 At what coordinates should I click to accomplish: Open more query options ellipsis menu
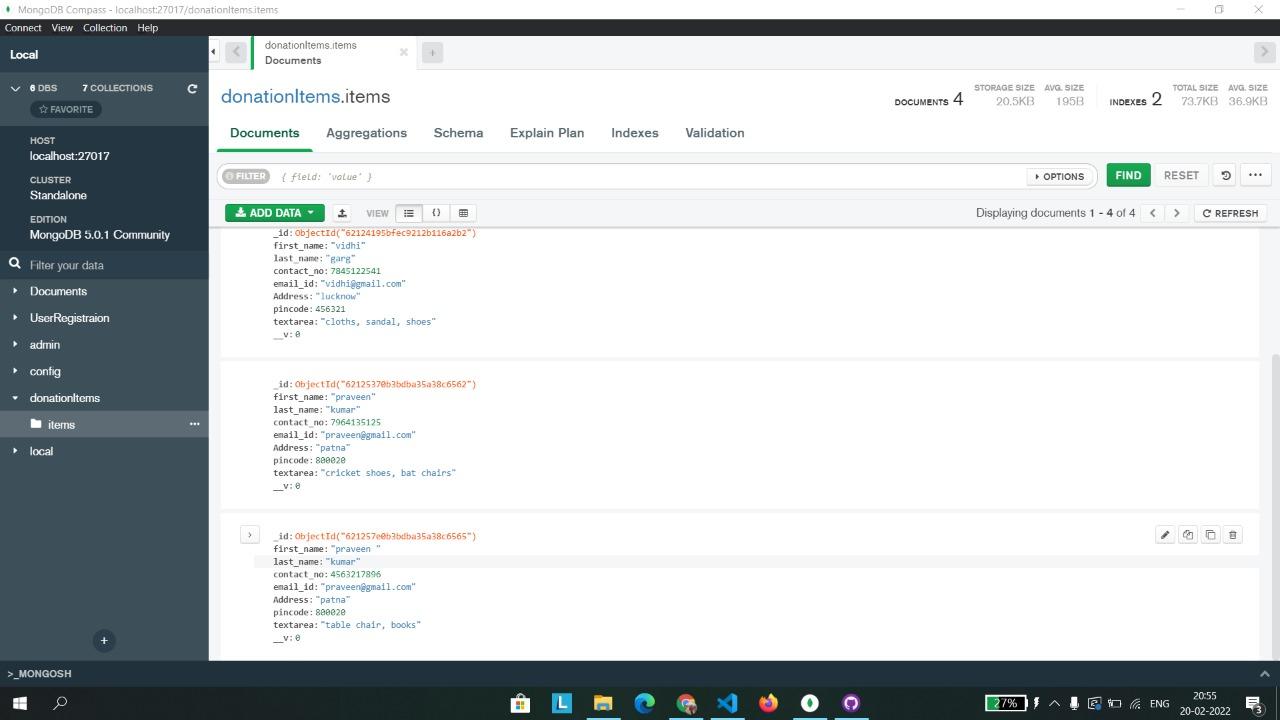(1255, 175)
